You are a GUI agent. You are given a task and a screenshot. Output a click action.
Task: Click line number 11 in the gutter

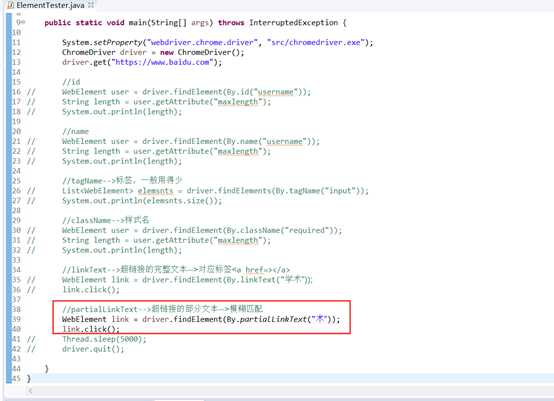point(17,42)
